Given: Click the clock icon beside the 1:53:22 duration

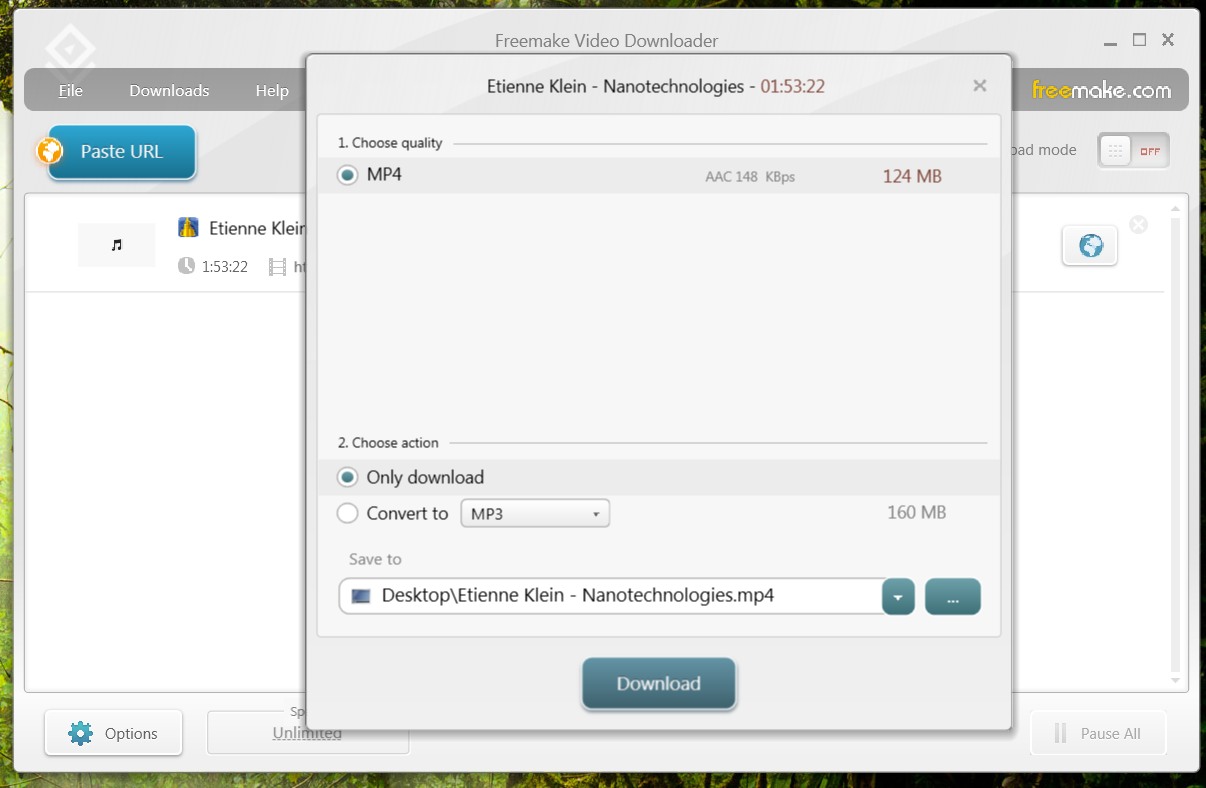Looking at the screenshot, I should (x=186, y=266).
